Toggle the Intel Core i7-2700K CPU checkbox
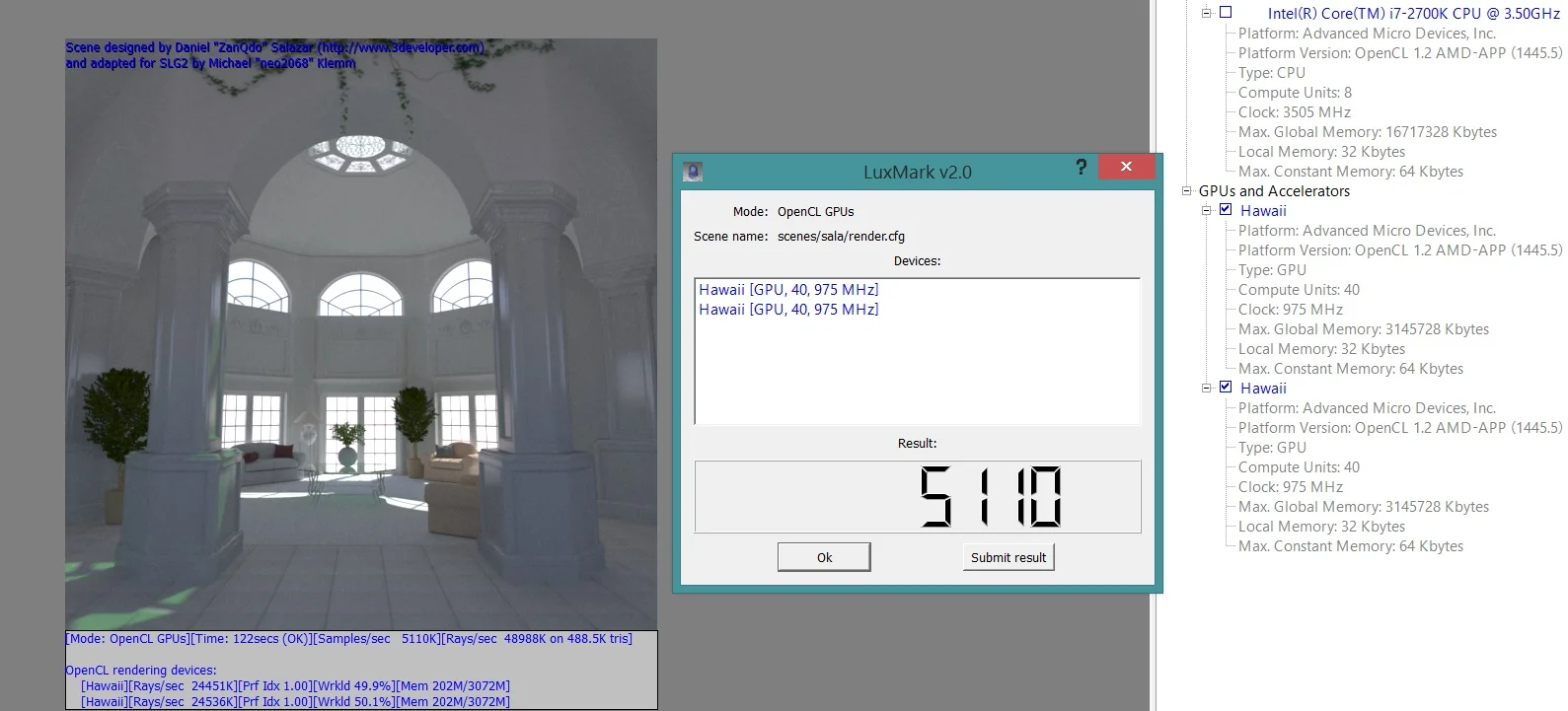 1226,12
